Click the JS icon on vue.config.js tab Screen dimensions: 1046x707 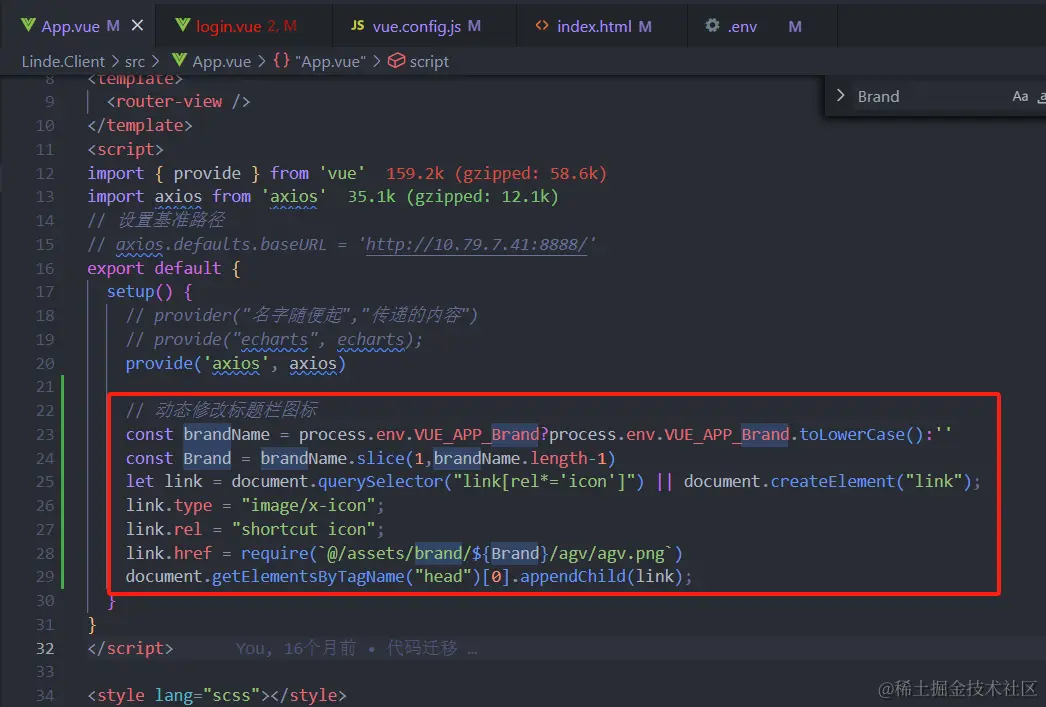click(358, 25)
